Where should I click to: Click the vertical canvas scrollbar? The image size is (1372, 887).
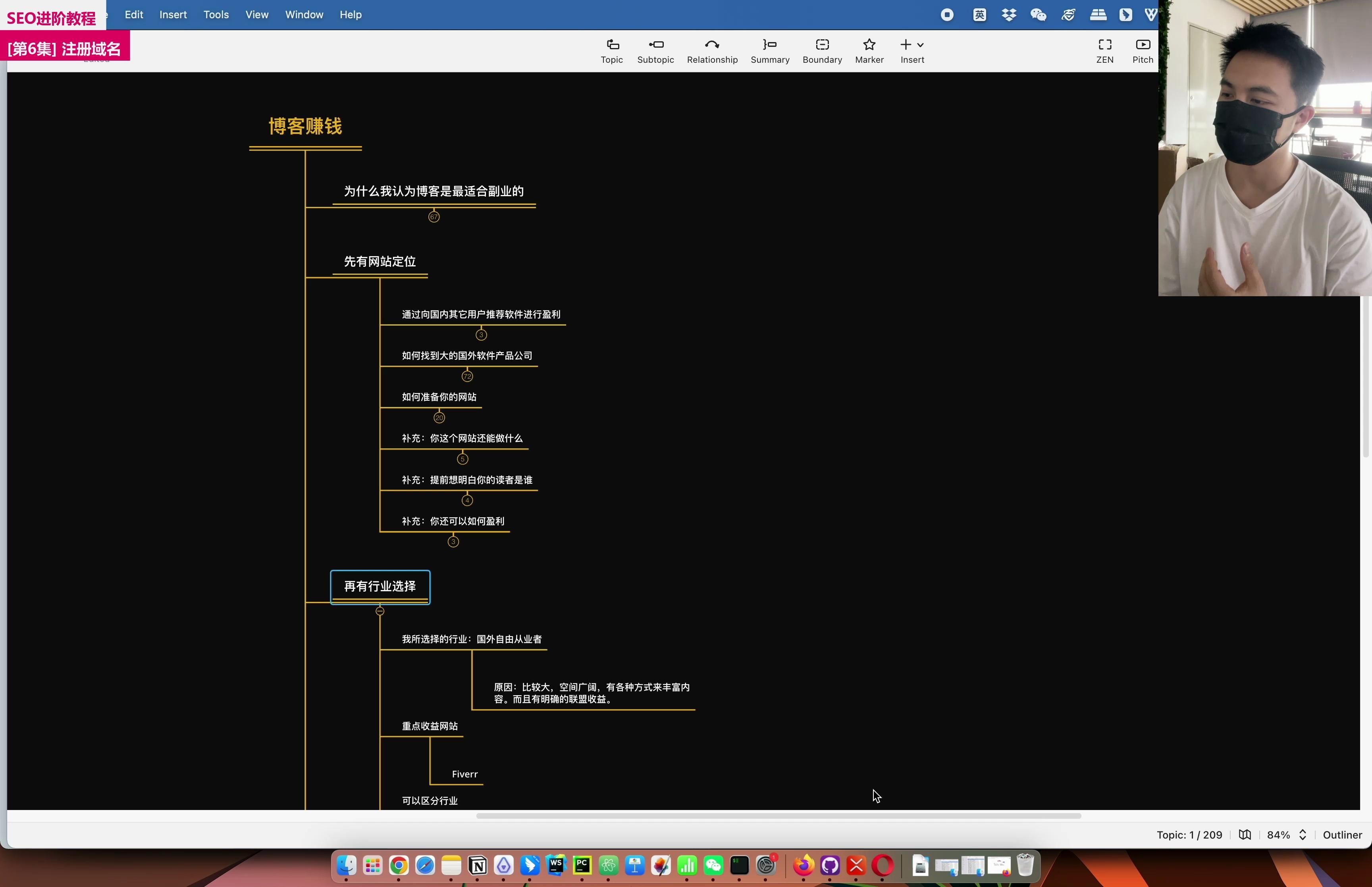click(1365, 377)
